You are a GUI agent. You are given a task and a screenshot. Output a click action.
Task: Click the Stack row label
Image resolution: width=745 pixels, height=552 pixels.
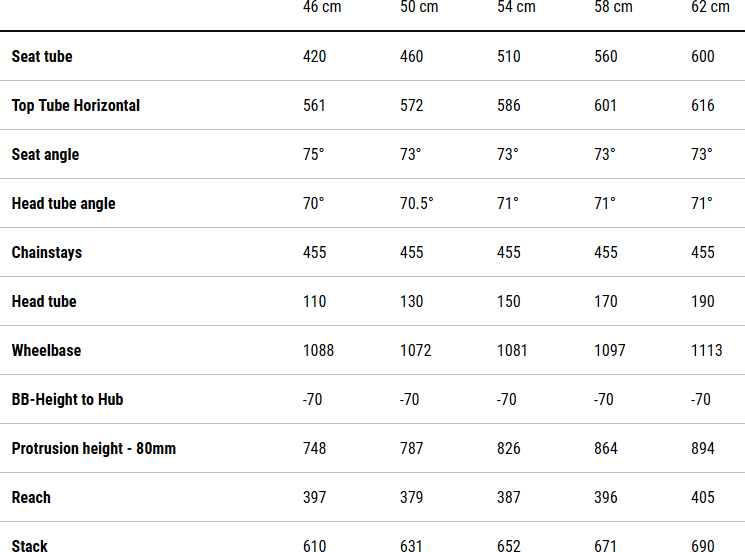(30, 545)
